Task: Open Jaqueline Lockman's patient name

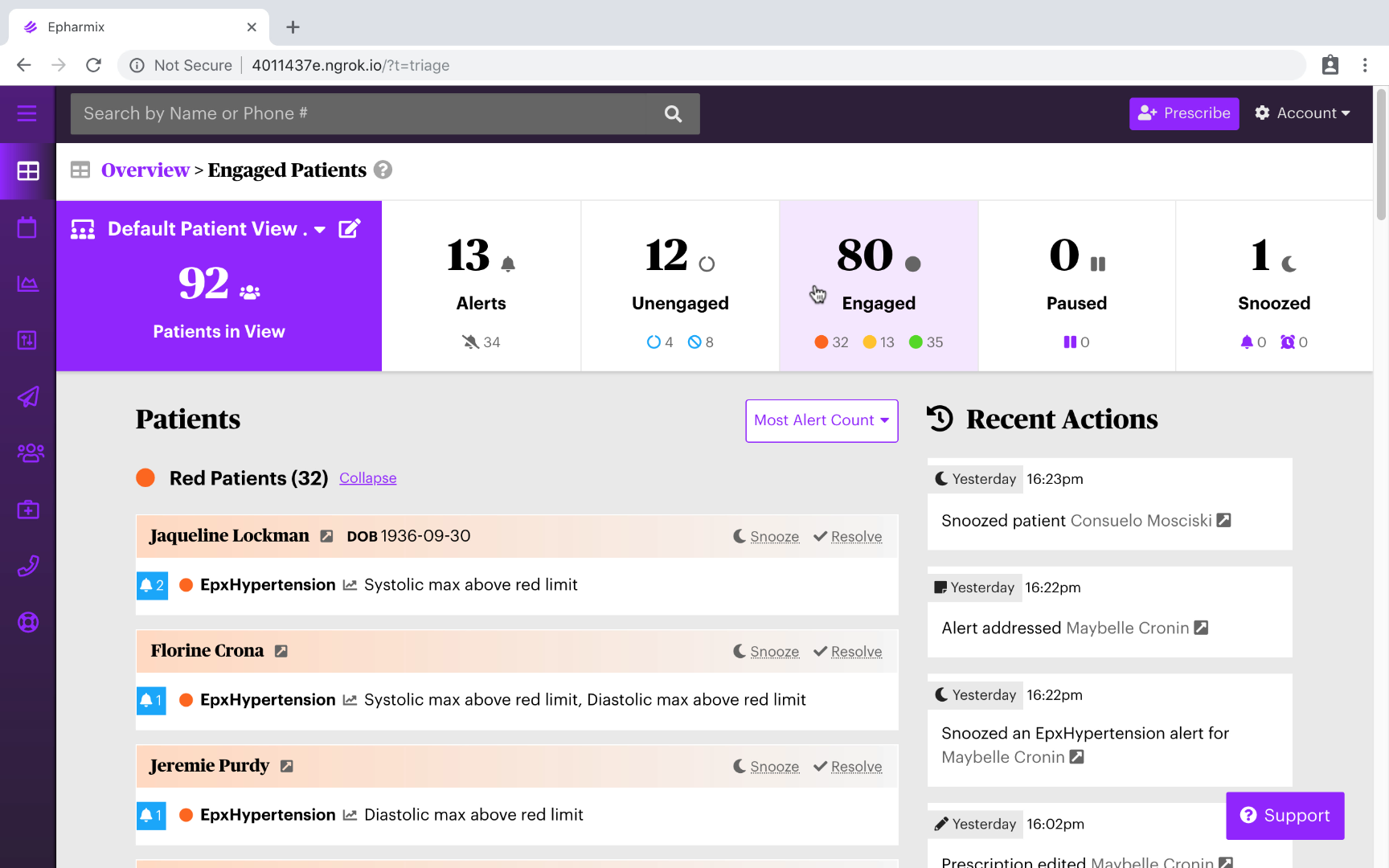Action: (x=229, y=535)
